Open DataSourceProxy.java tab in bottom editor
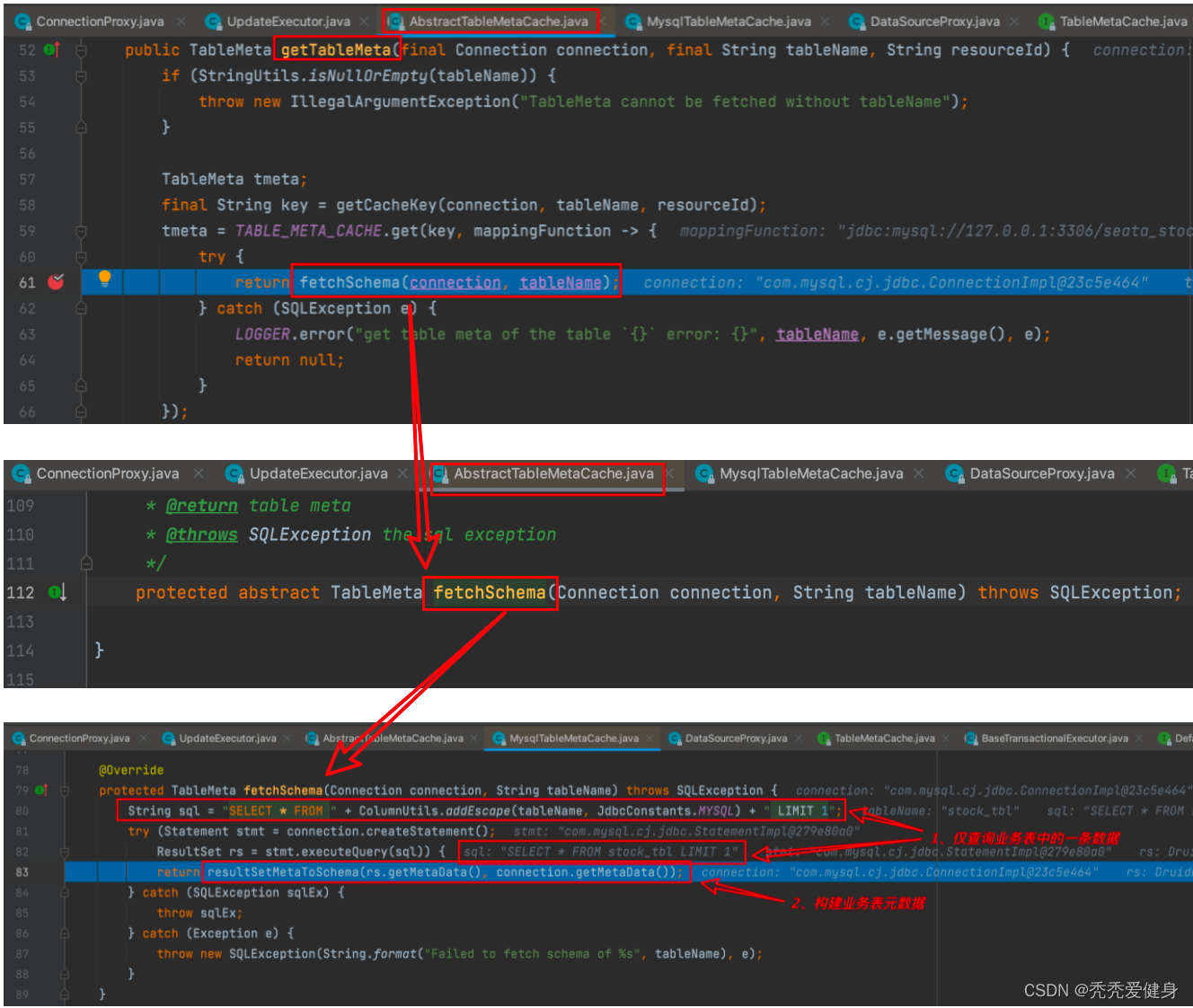Image resolution: width=1193 pixels, height=1008 pixels. coord(736,738)
